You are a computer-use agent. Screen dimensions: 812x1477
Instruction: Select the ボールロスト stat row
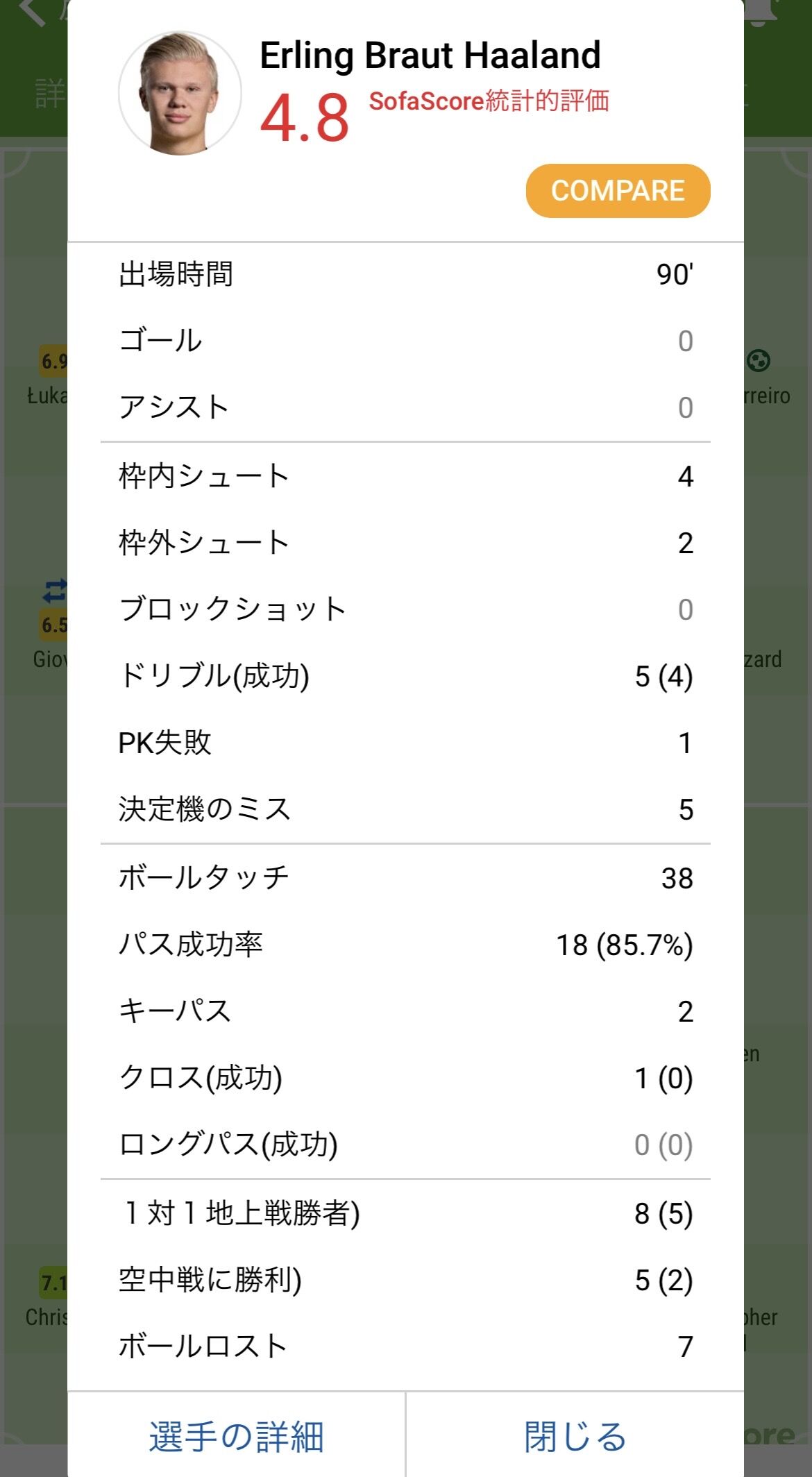click(x=405, y=1347)
